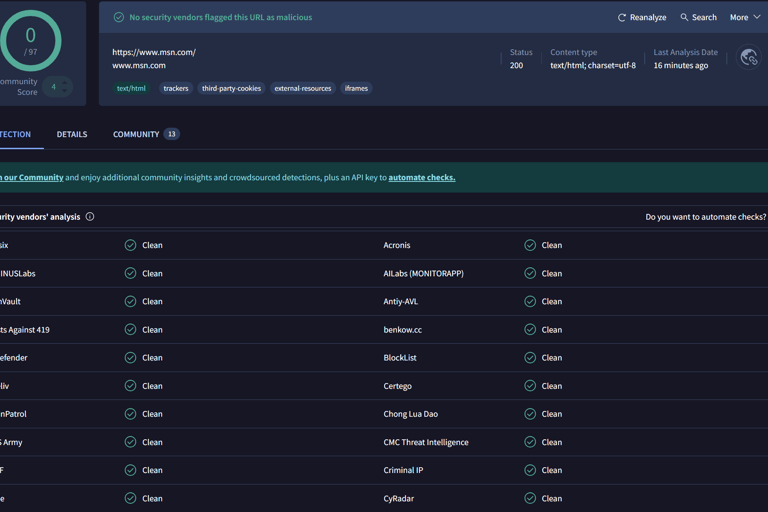Click the CyRadar vendor name
This screenshot has width=768, height=512.
399,499
